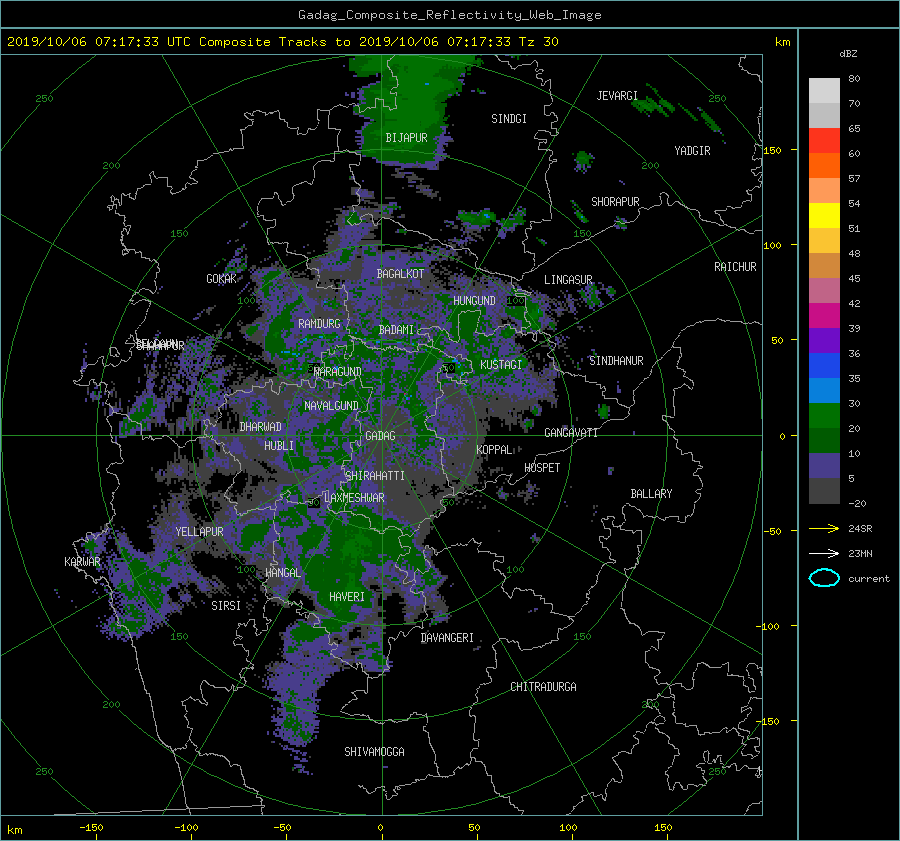Select the bright yellow swatch in dBZ legend
This screenshot has height=841, width=900.
tap(824, 216)
